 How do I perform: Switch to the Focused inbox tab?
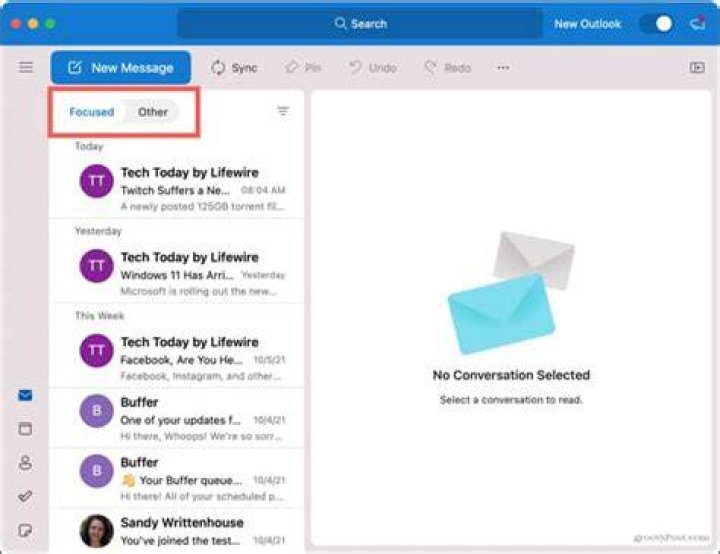92,112
